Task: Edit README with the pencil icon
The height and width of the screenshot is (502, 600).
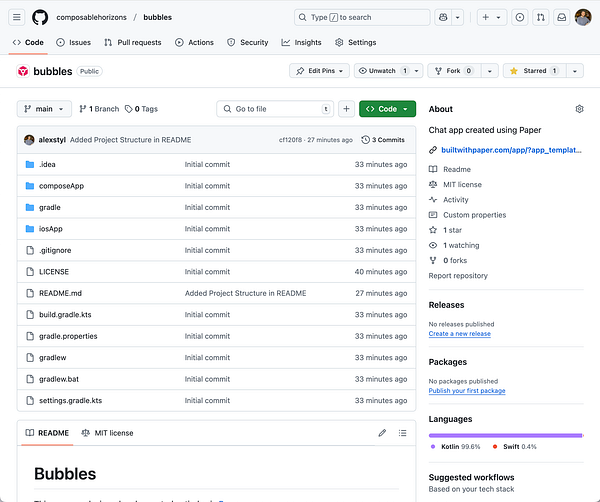Action: pyautogui.click(x=382, y=433)
